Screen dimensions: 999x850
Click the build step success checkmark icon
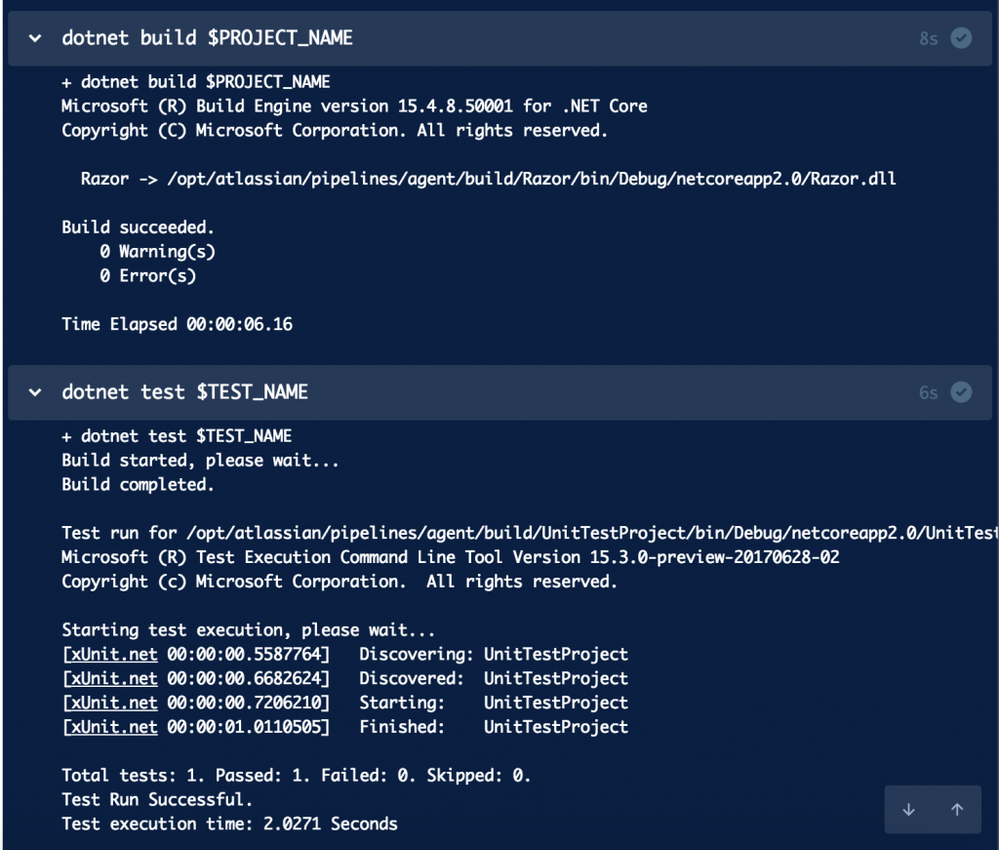click(961, 38)
